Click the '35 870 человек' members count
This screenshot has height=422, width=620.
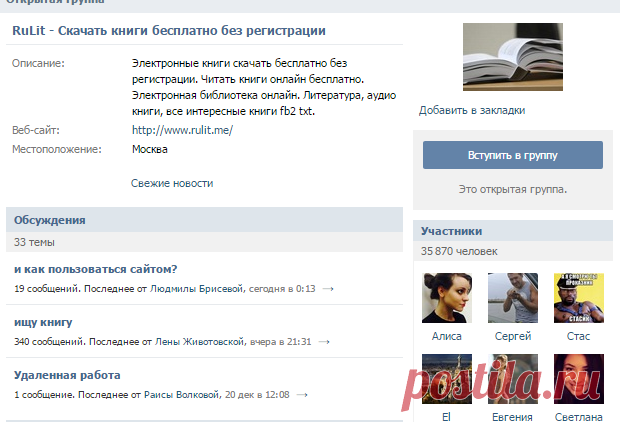pos(459,251)
